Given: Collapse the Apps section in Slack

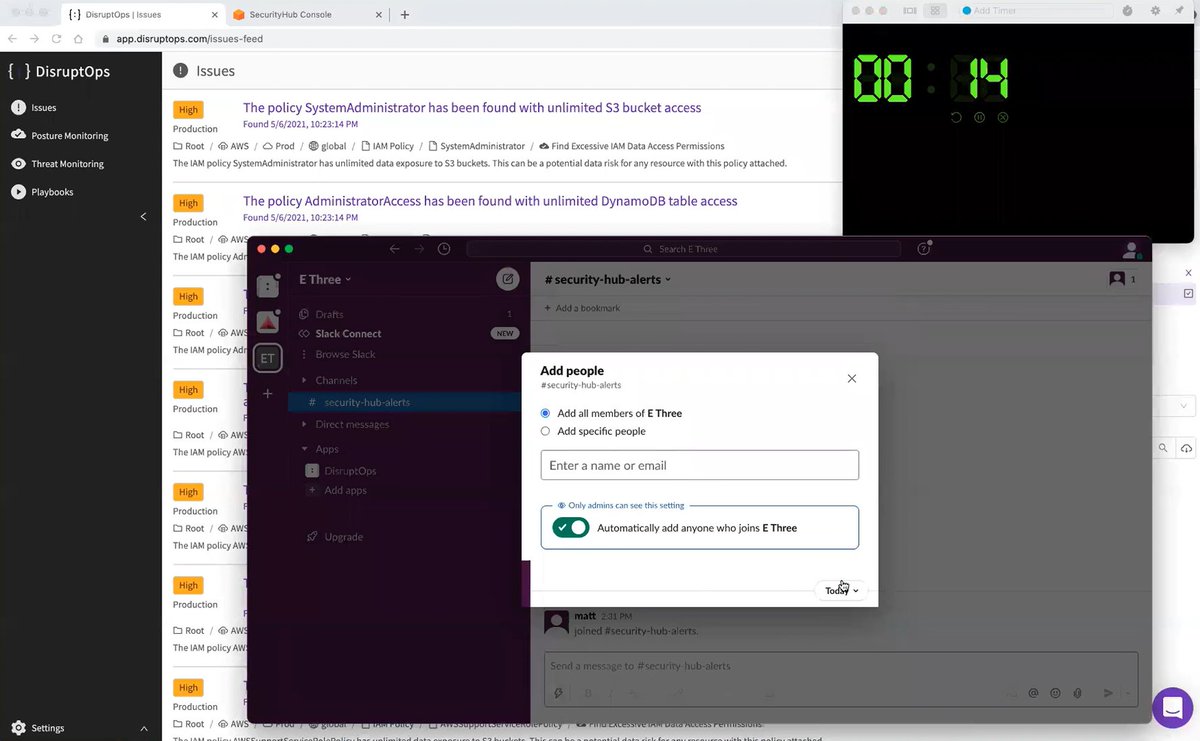Looking at the screenshot, I should (x=305, y=449).
